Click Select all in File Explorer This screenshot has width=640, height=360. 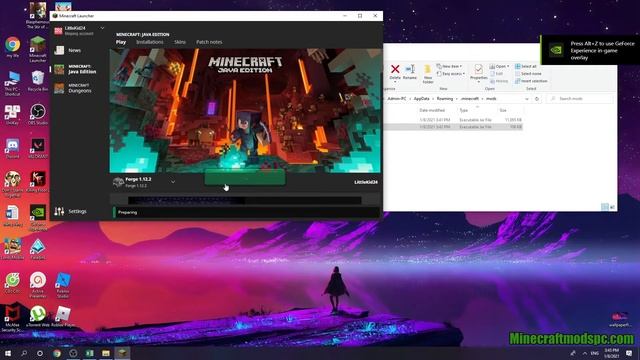click(x=526, y=66)
